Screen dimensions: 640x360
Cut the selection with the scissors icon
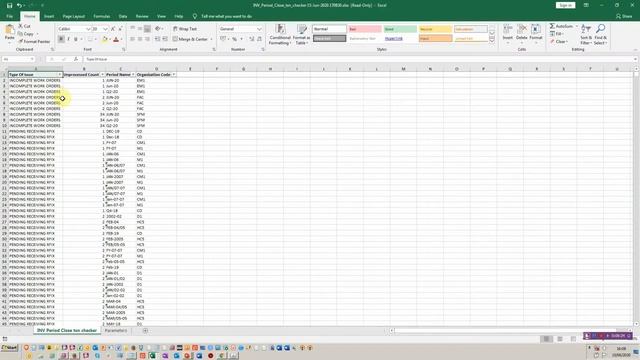(x=24, y=26)
